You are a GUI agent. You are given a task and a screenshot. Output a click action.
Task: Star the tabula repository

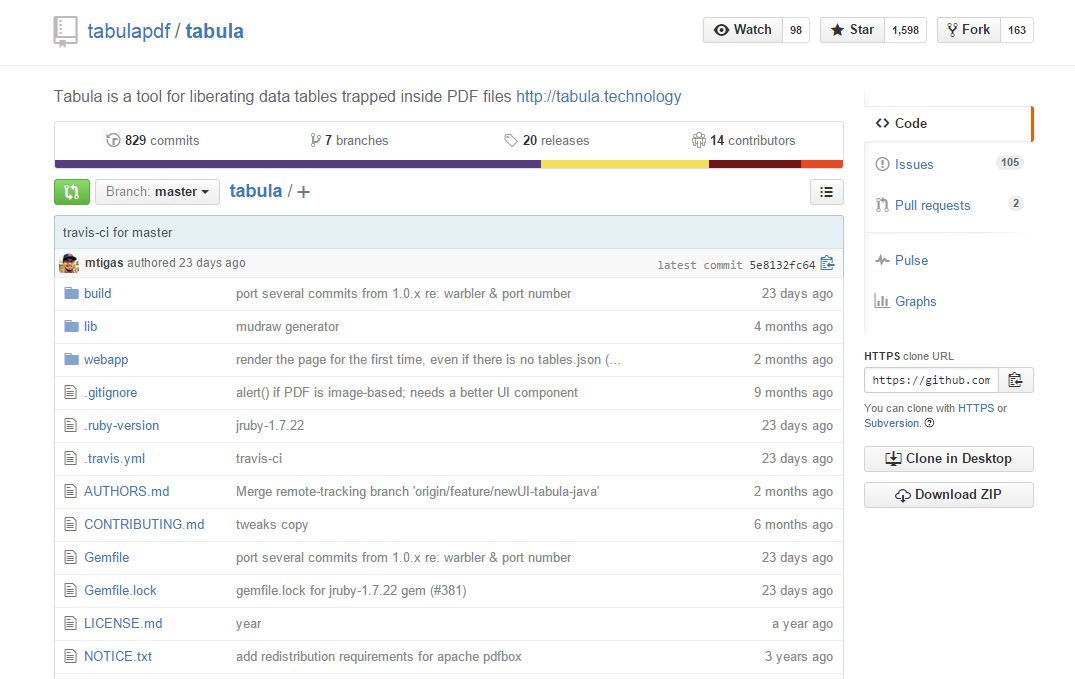pyautogui.click(x=852, y=30)
